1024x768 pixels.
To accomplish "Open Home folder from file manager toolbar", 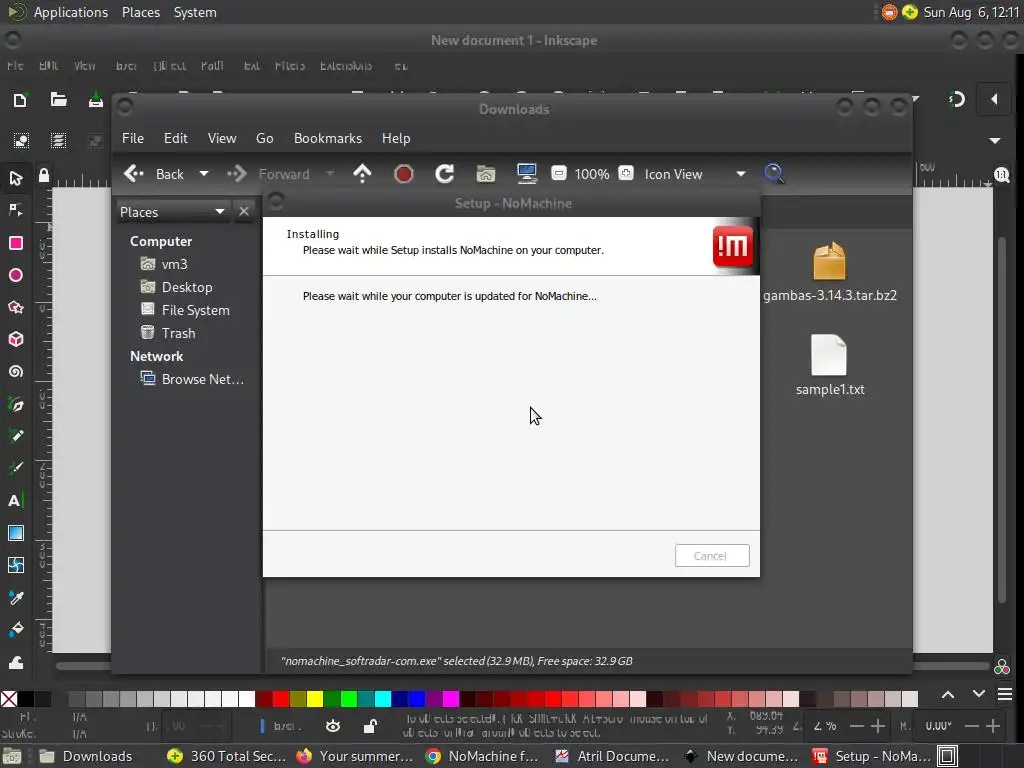I will (486, 174).
